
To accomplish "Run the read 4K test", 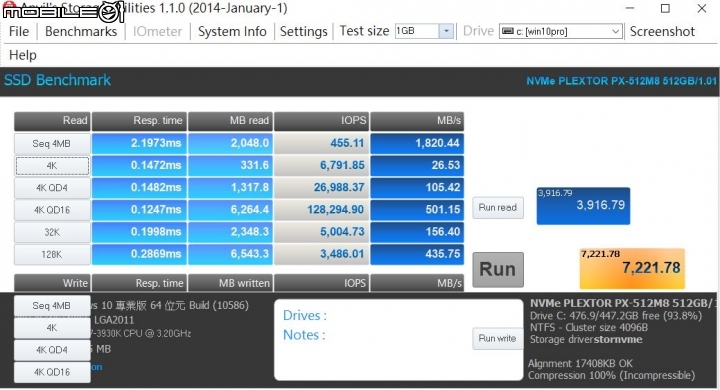I will point(52,165).
